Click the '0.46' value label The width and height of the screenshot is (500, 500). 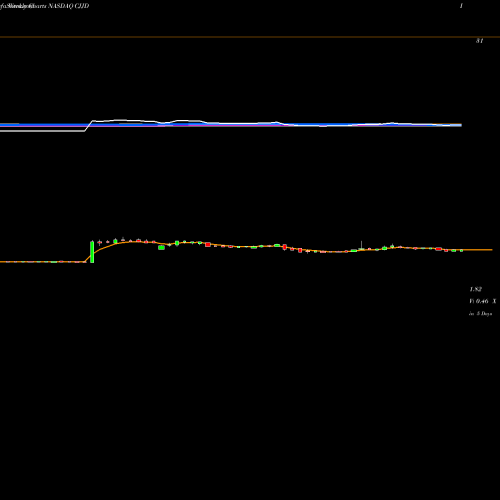[482, 301]
